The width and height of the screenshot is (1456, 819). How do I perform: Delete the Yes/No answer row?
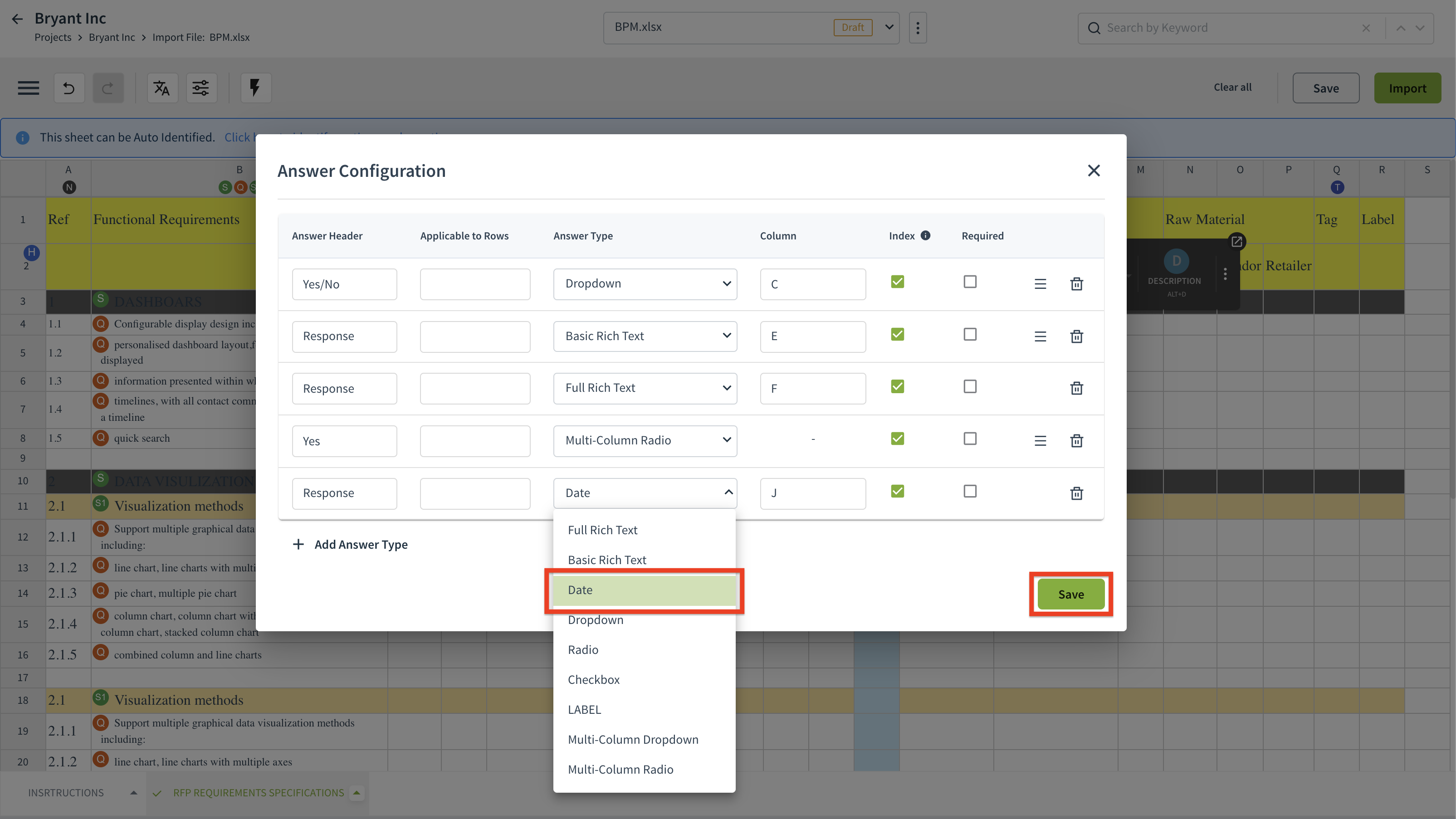pos(1076,284)
